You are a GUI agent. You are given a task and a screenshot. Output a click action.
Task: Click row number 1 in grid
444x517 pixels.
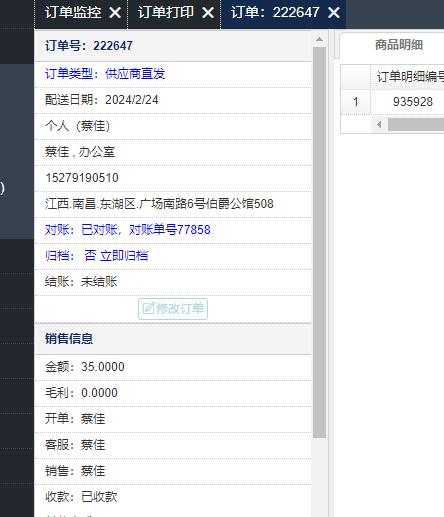click(356, 102)
